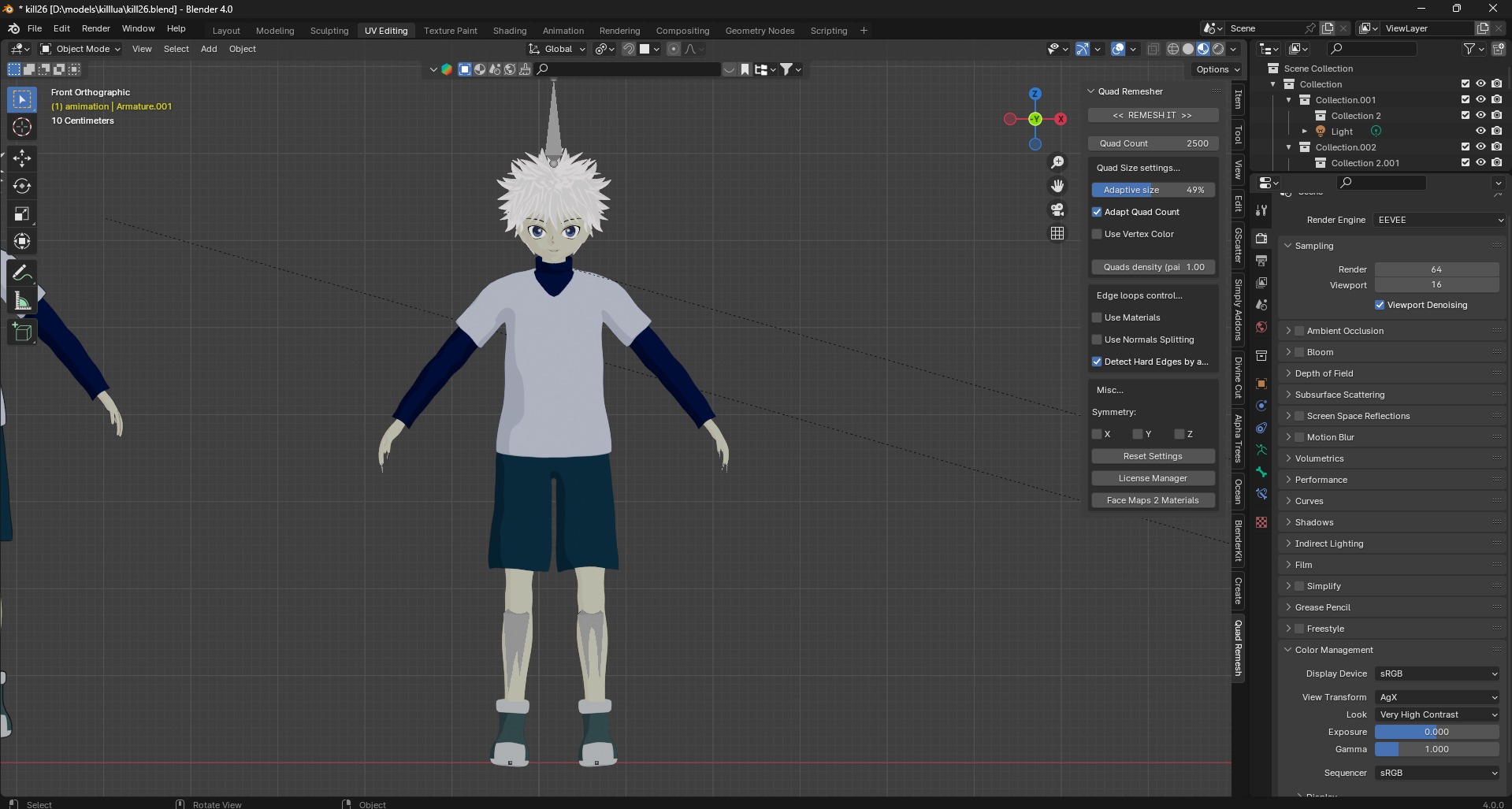Open the Tool properties tab icon

point(1261,210)
